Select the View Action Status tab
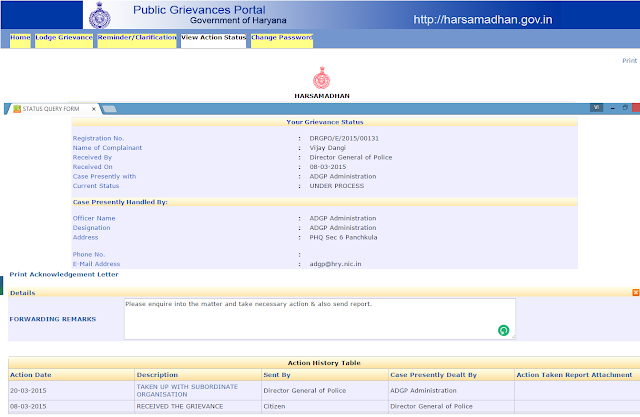 click(213, 41)
